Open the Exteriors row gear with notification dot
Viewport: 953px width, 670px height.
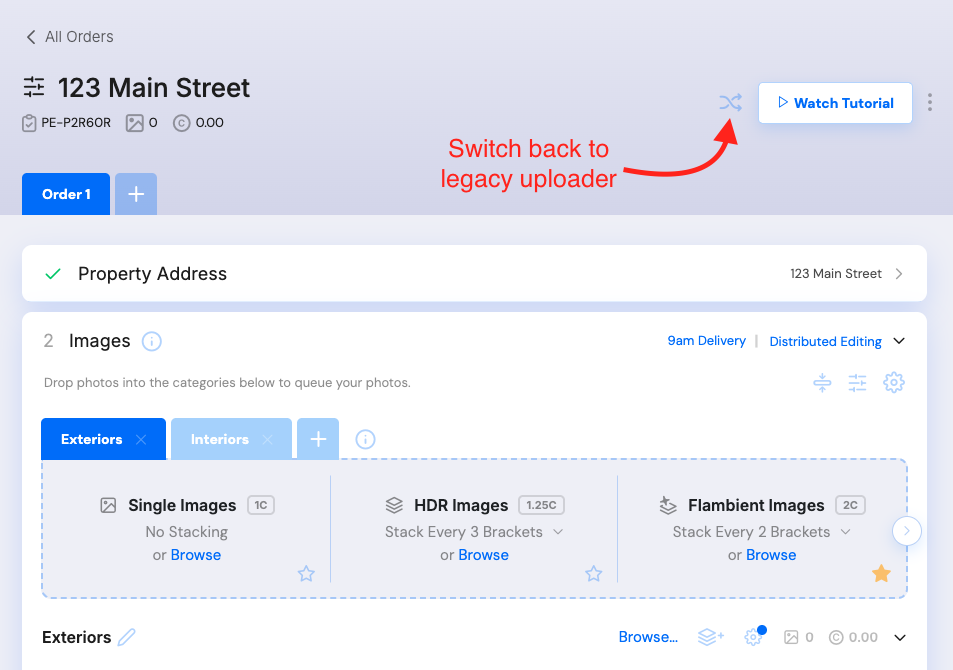(x=753, y=636)
